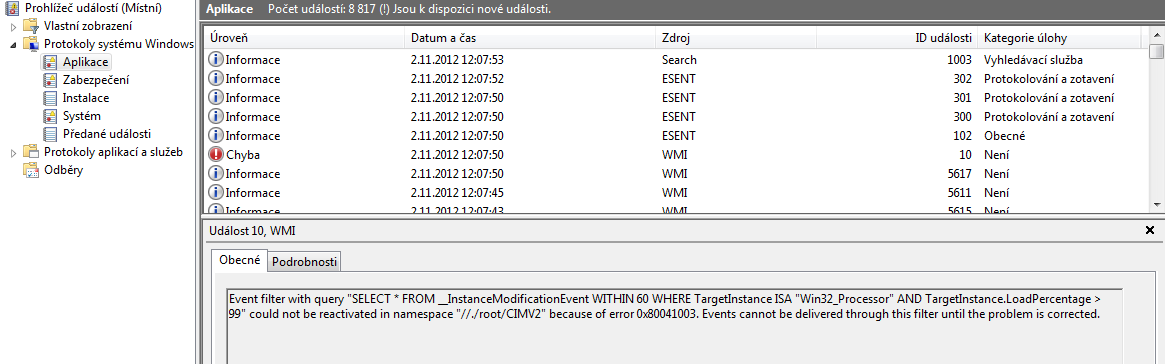Click the info icon of Search event 1003
The image size is (1165, 364).
pos(216,59)
